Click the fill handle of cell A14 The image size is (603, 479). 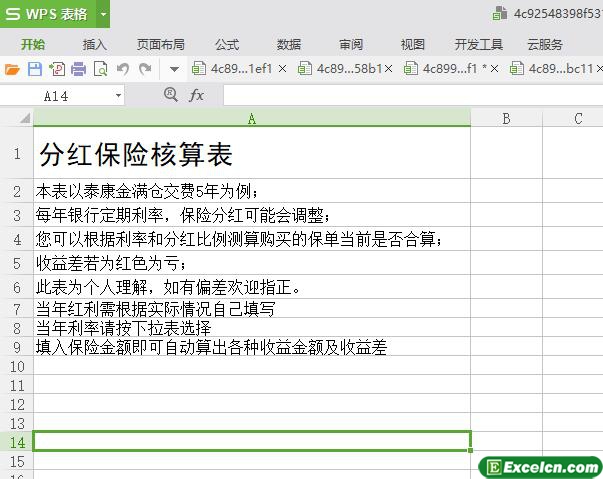(470, 450)
